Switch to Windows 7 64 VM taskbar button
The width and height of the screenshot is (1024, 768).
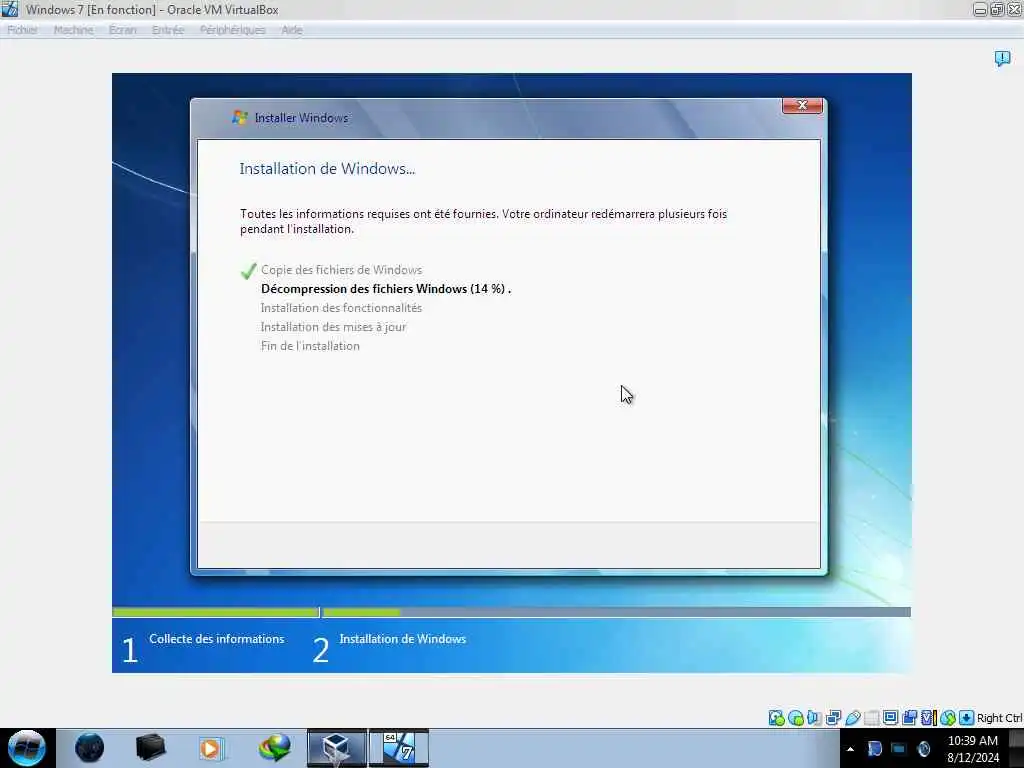(399, 748)
